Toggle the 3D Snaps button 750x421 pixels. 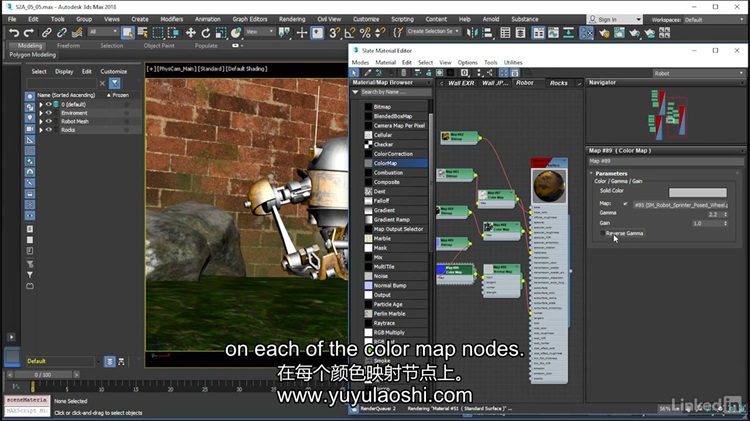(334, 33)
